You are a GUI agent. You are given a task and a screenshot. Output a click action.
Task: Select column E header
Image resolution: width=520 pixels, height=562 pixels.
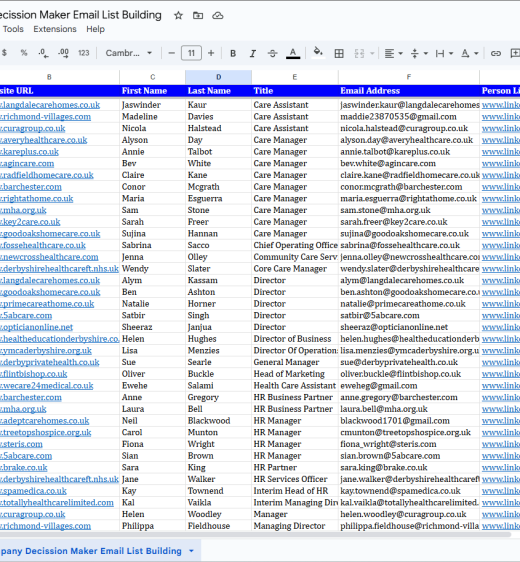coord(295,77)
